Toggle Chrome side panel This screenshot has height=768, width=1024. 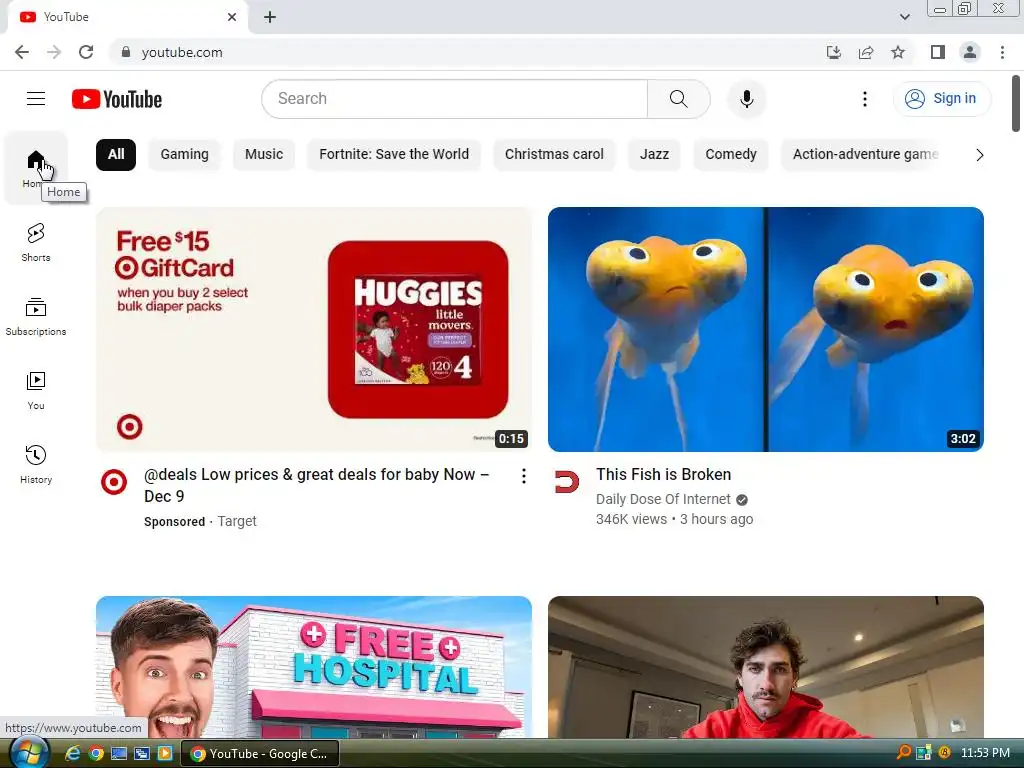pos(938,52)
